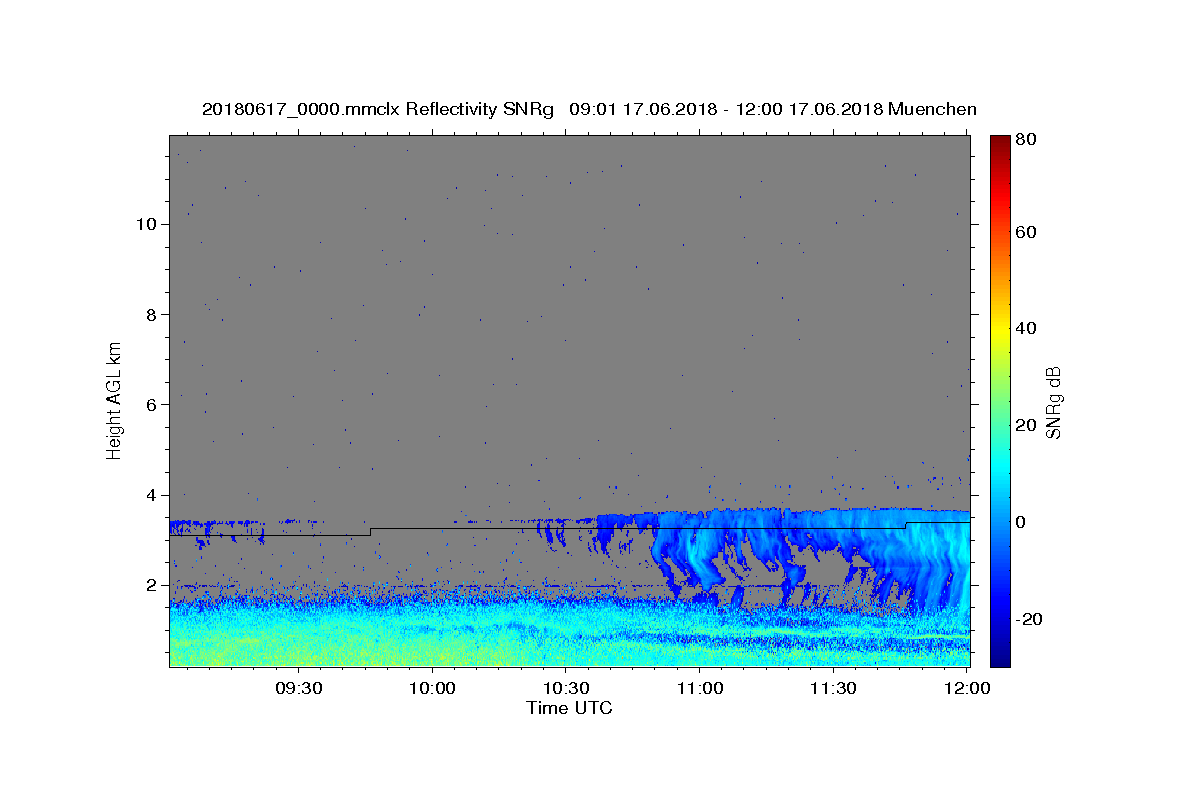Click the height tick label 8
1200x800 pixels.
point(151,314)
